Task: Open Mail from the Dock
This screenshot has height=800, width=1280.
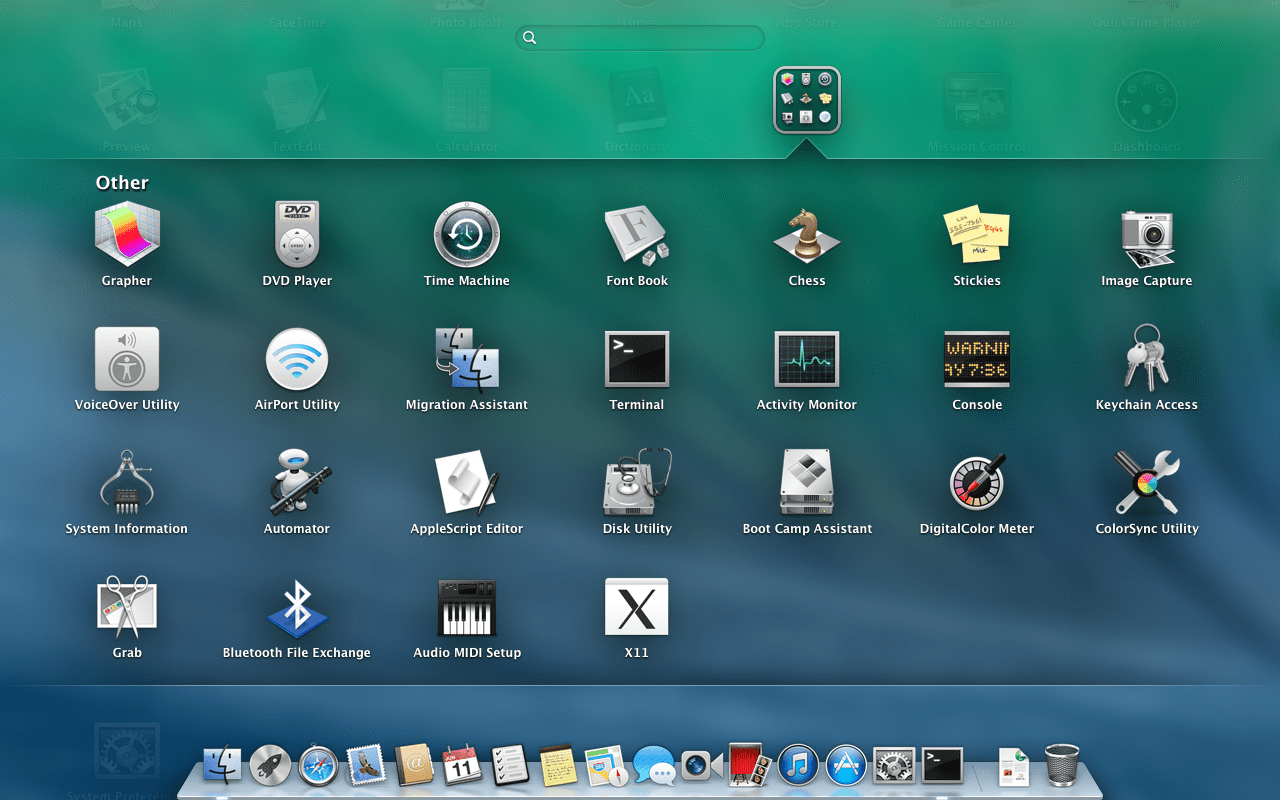Action: point(366,766)
